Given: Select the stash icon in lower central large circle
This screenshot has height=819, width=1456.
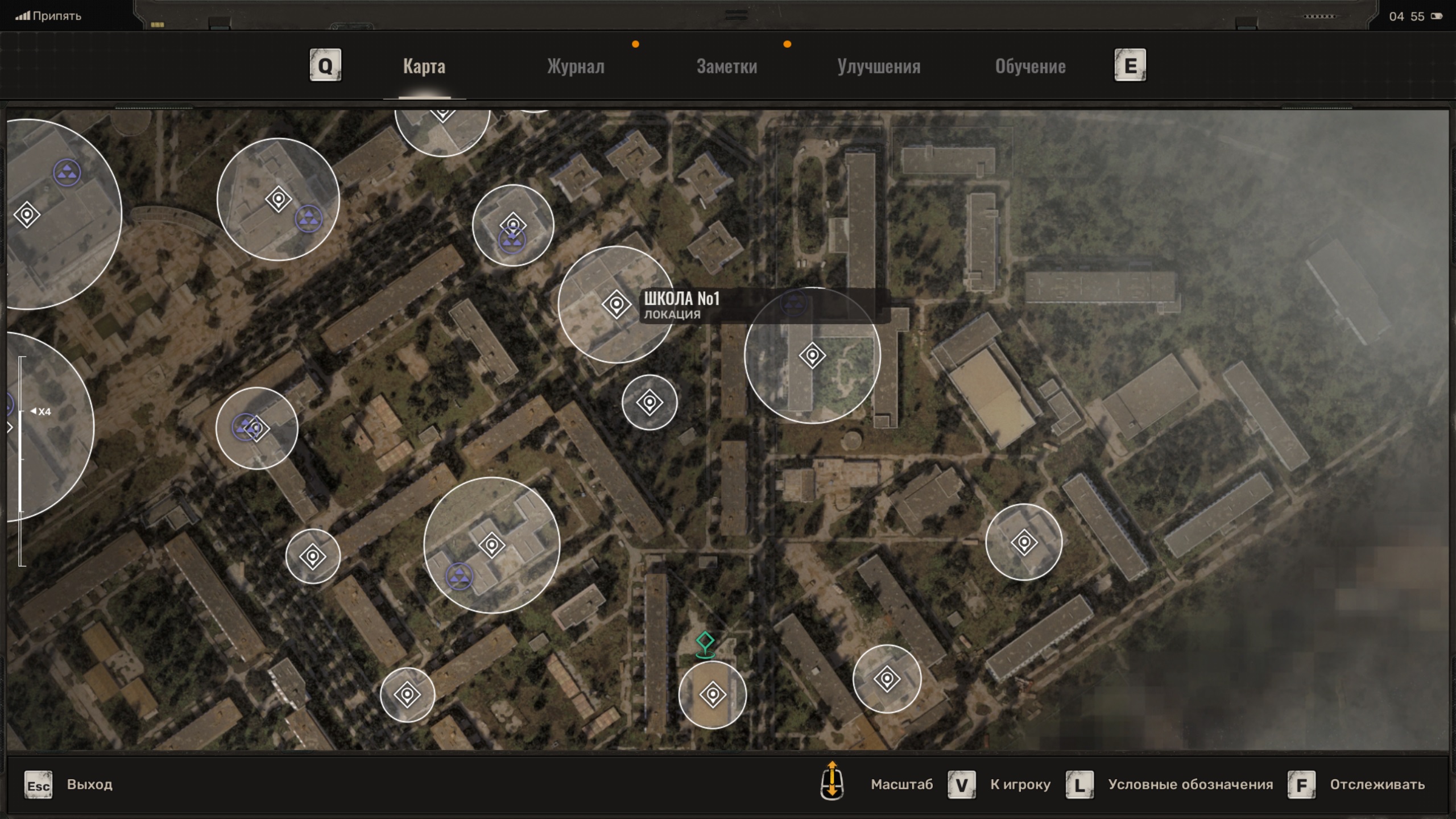Looking at the screenshot, I should [459, 577].
